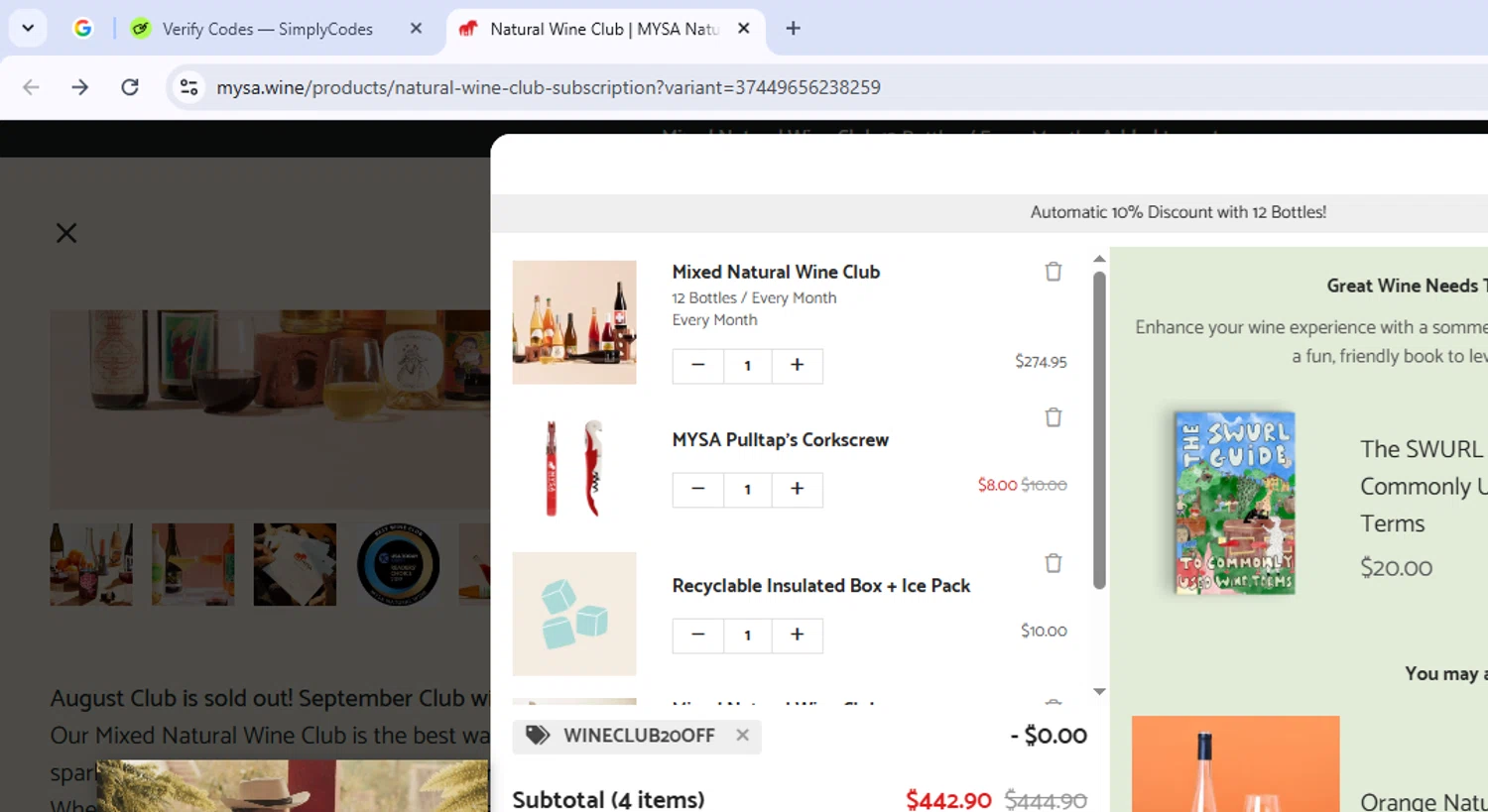Close the Natural Wine Club tab
This screenshot has width=1488, height=812.
coord(743,29)
